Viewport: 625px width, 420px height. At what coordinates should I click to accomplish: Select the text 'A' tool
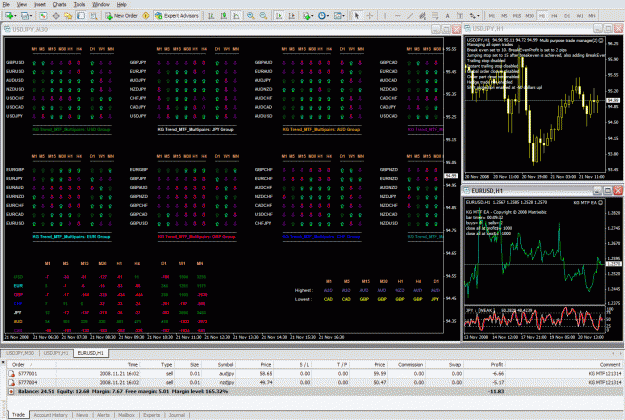point(447,16)
